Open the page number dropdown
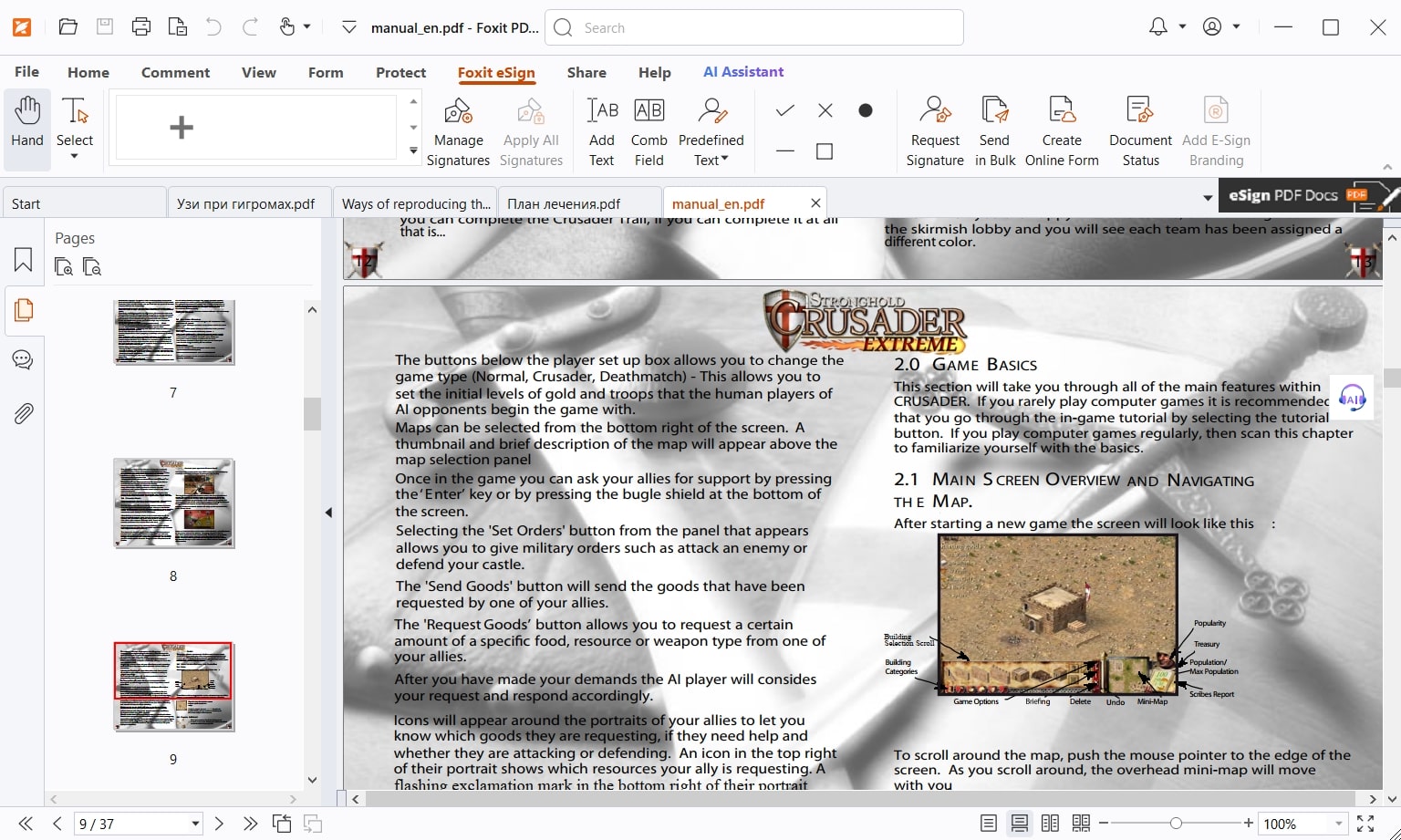 (195, 824)
